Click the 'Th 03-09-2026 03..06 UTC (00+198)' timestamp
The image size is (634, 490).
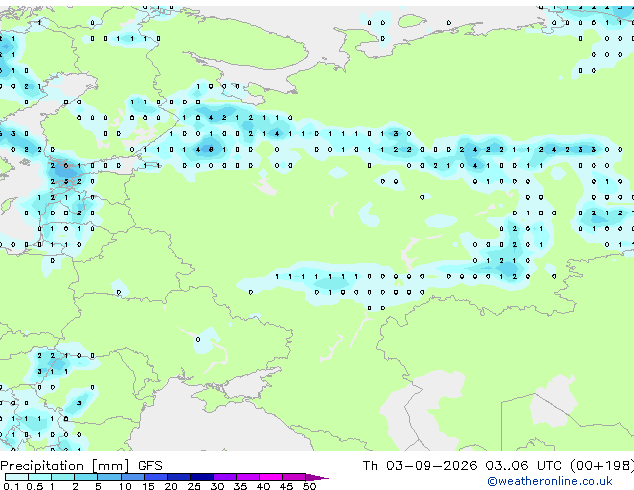[x=498, y=466]
